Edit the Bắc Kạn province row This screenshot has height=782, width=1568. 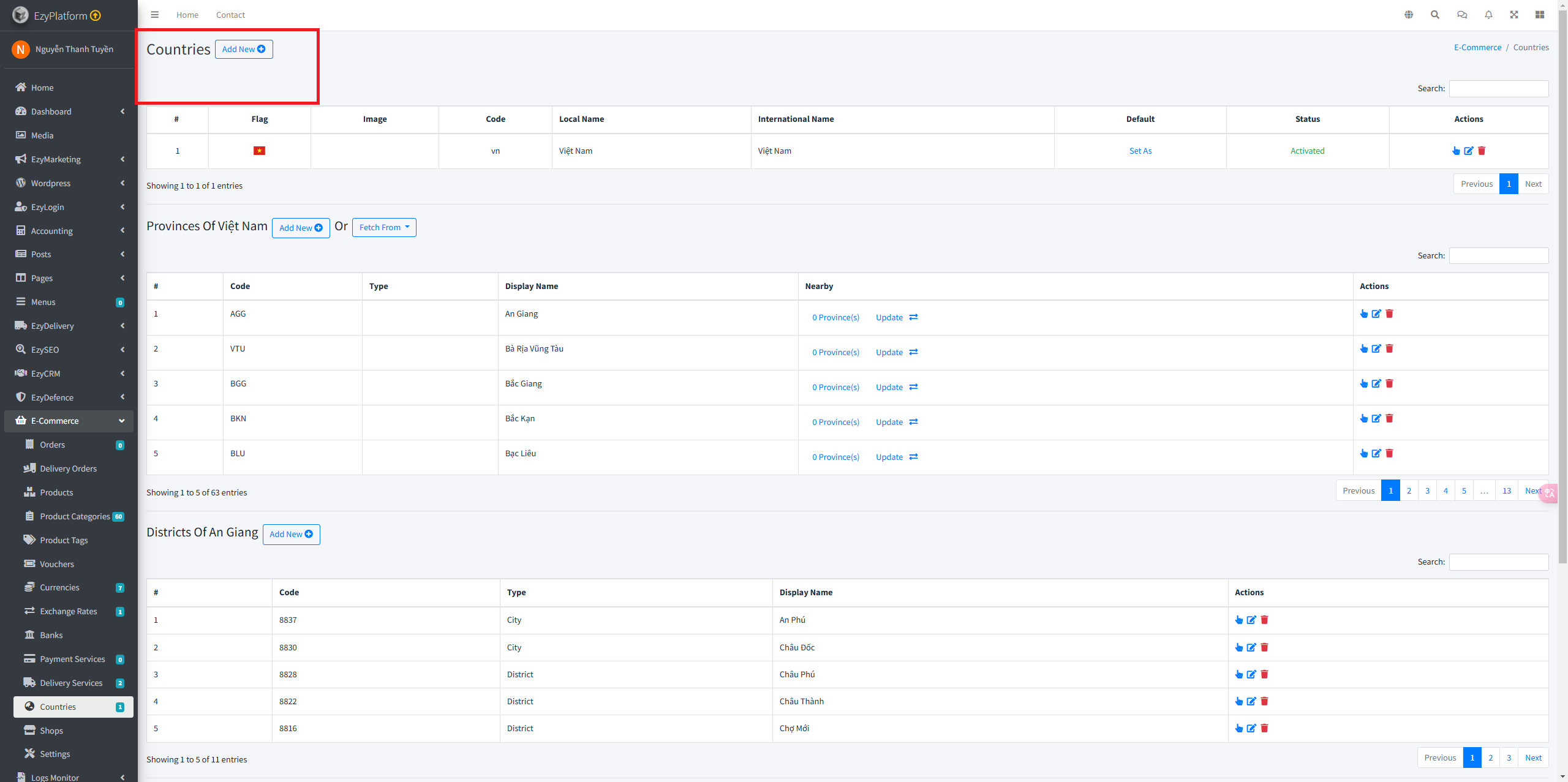1376,418
